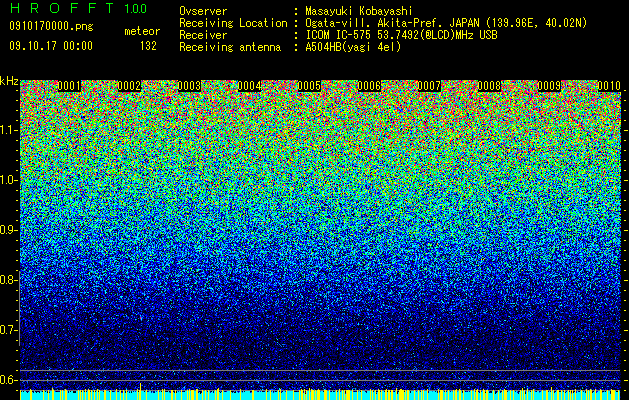Image resolution: width=629 pixels, height=400 pixels.
Task: Select the 0005 minute marker
Action: [x=309, y=86]
